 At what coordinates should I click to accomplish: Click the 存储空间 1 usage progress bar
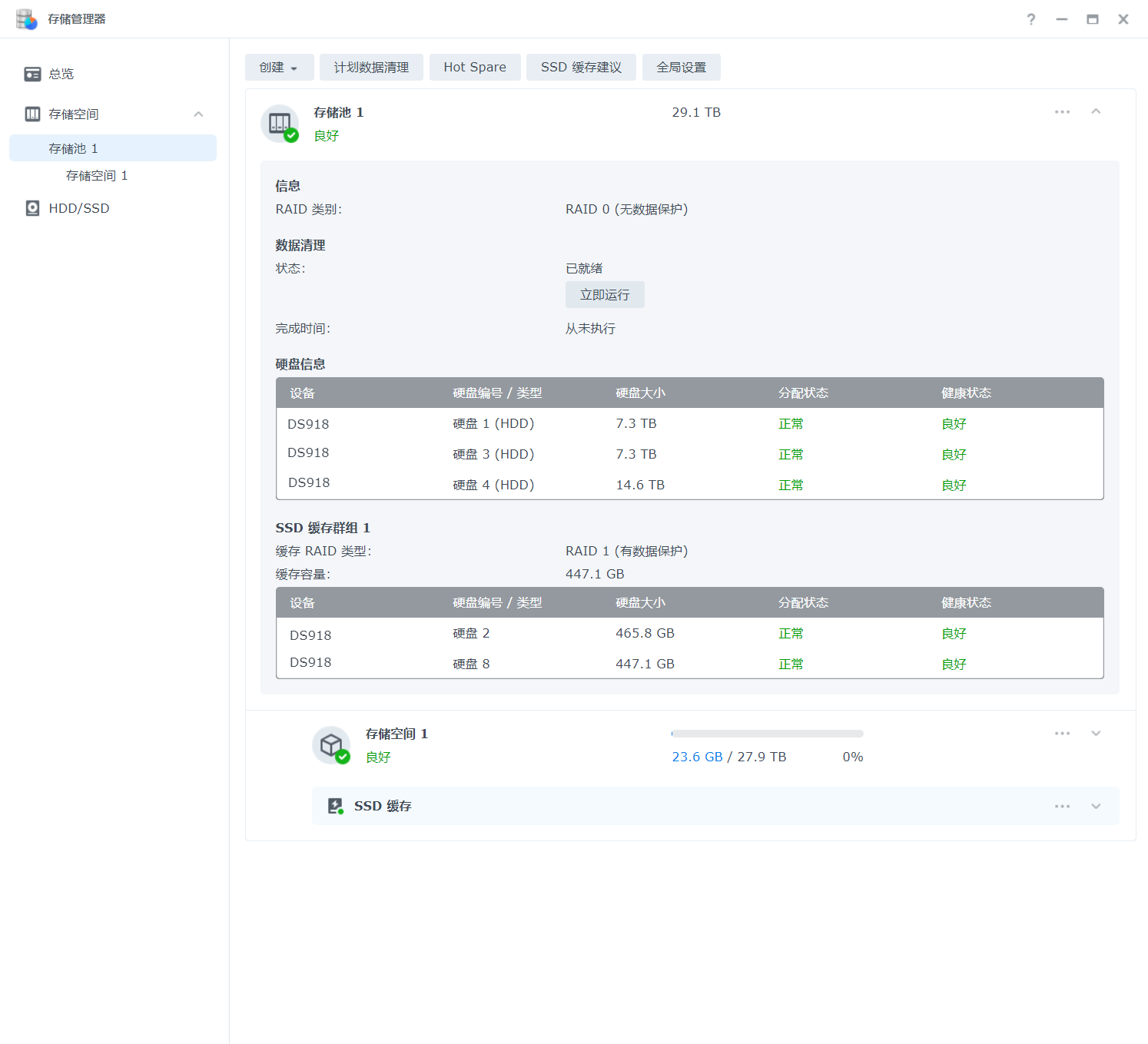[x=767, y=734]
